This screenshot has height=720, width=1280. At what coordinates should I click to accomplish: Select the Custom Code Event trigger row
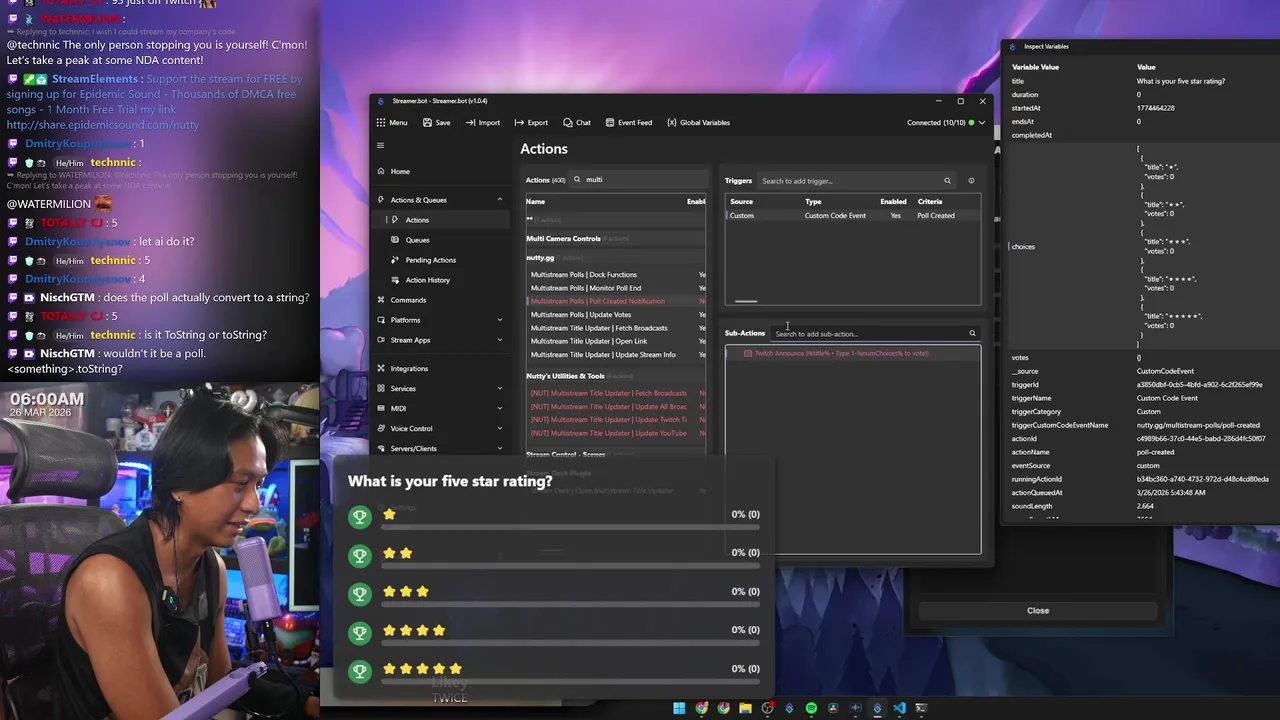tap(853, 216)
